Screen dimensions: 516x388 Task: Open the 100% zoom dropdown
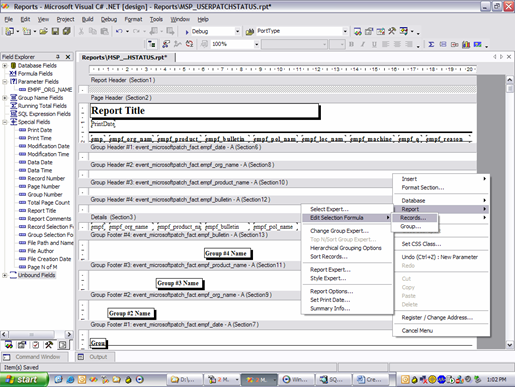coord(256,44)
